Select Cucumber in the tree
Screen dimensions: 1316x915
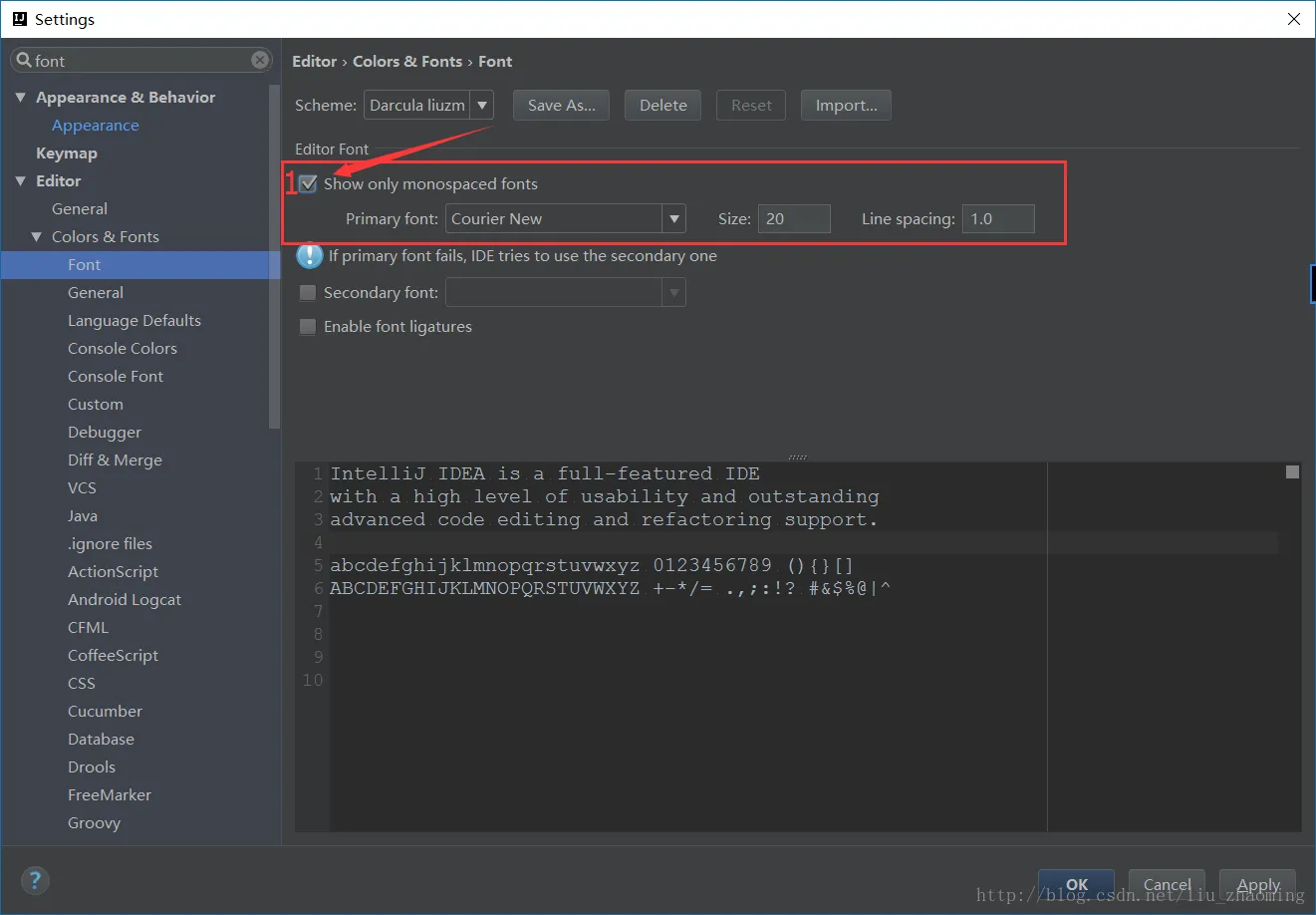(x=105, y=711)
